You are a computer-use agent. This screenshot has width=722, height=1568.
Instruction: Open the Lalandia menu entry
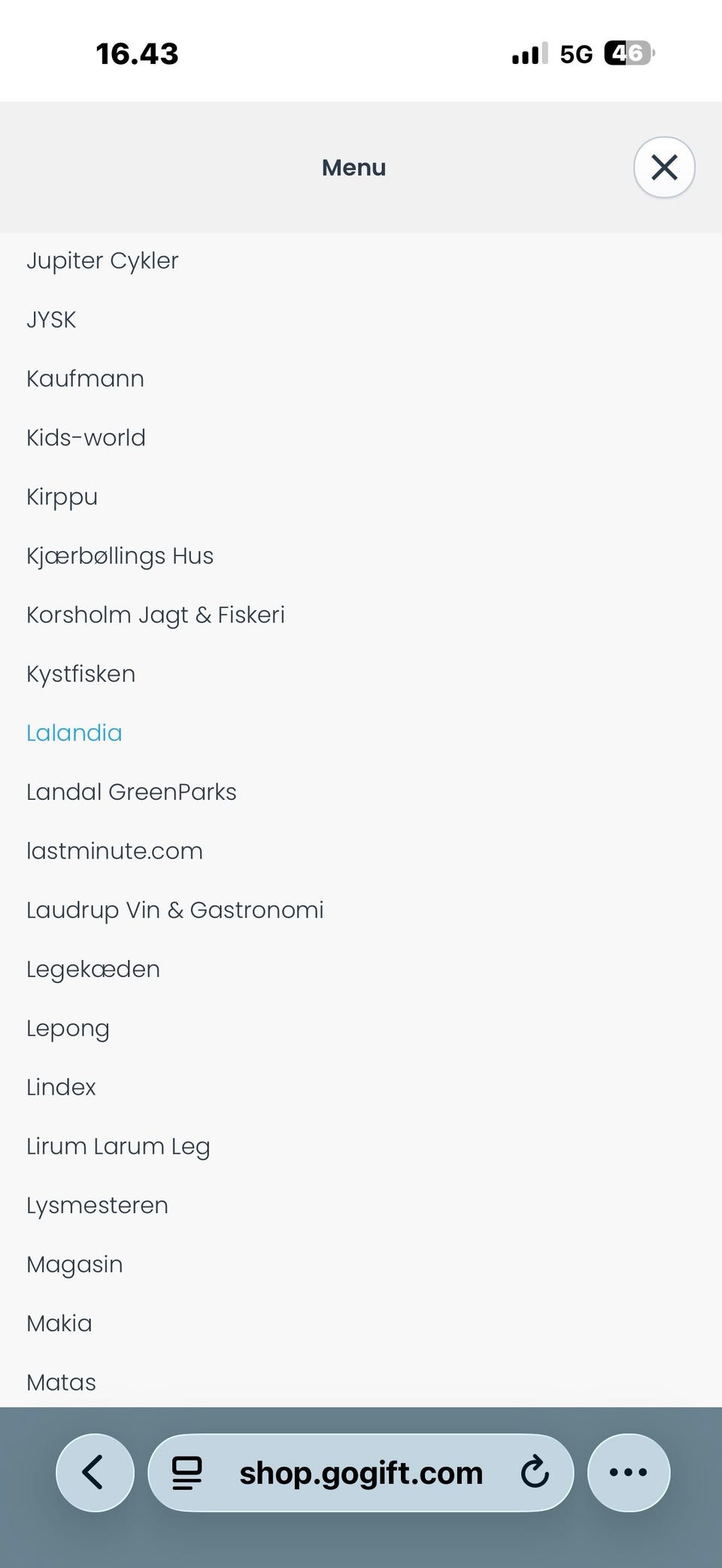[74, 733]
